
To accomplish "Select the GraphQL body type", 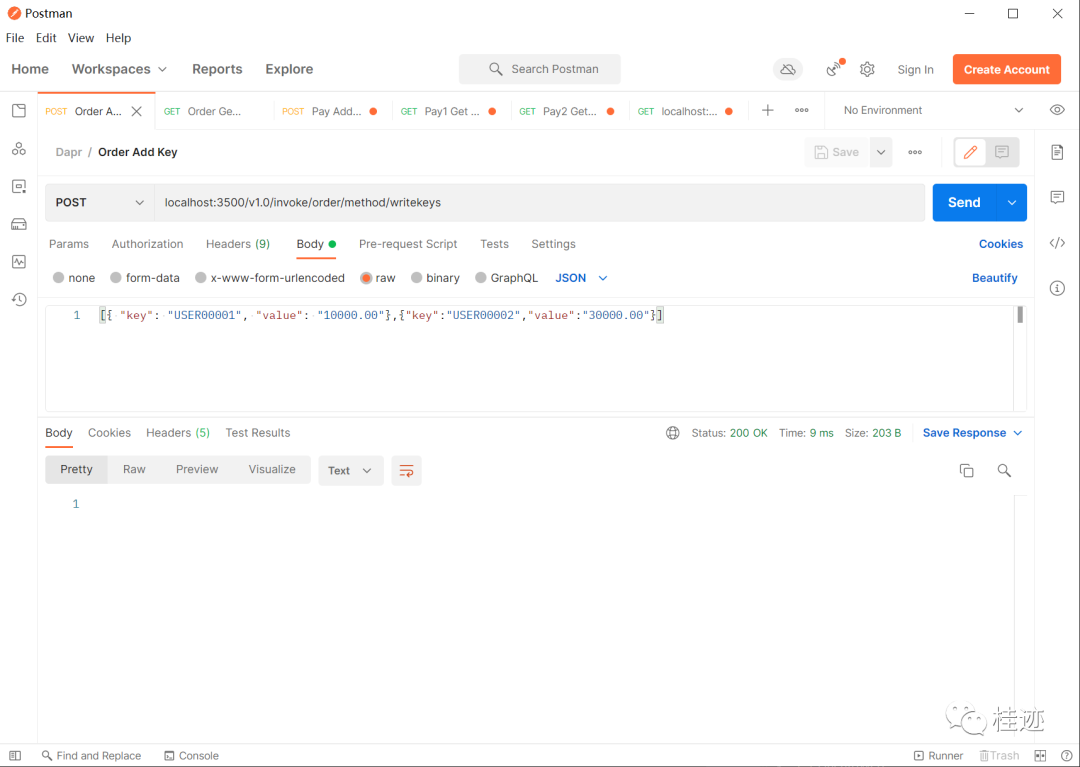I will 481,277.
